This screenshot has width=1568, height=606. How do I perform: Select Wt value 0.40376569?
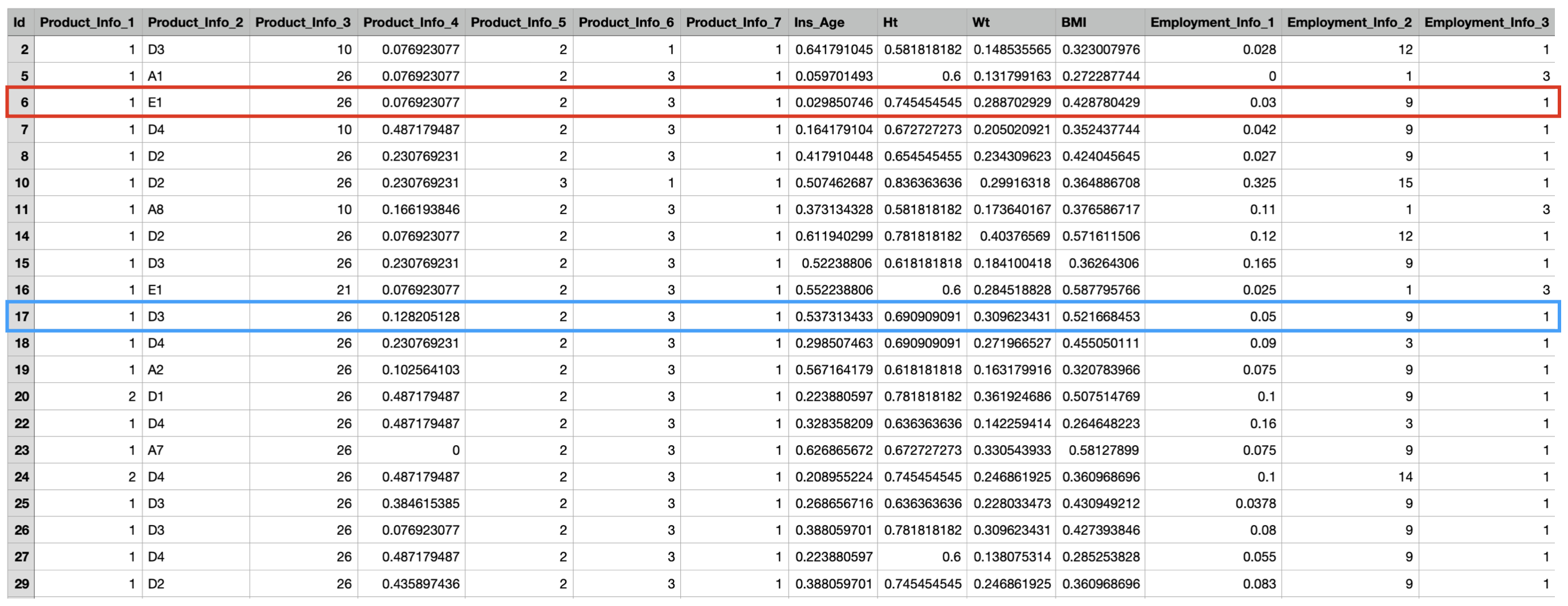(1011, 236)
